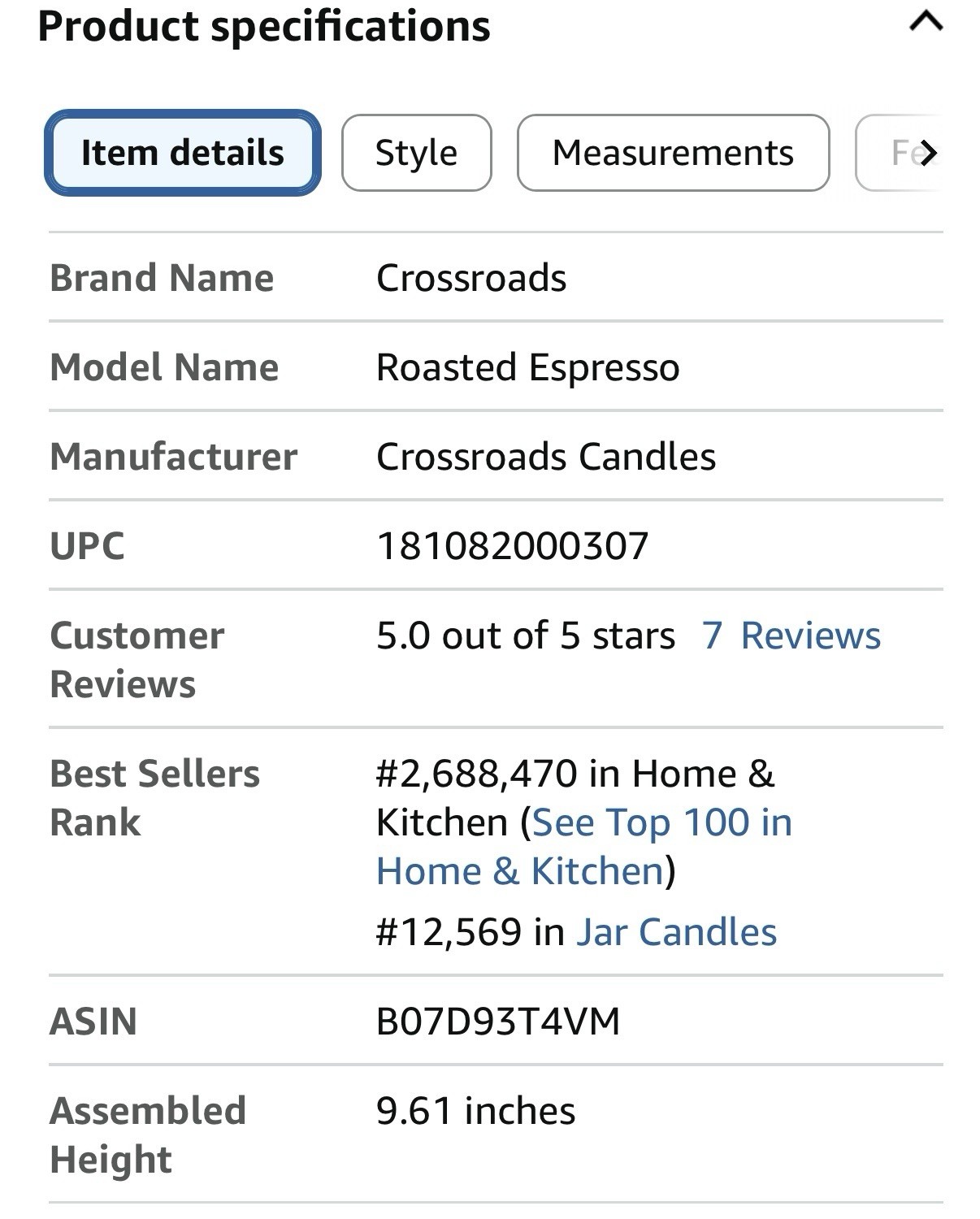Click the right arrow to show more tabs
The image size is (980, 1219).
(x=929, y=153)
